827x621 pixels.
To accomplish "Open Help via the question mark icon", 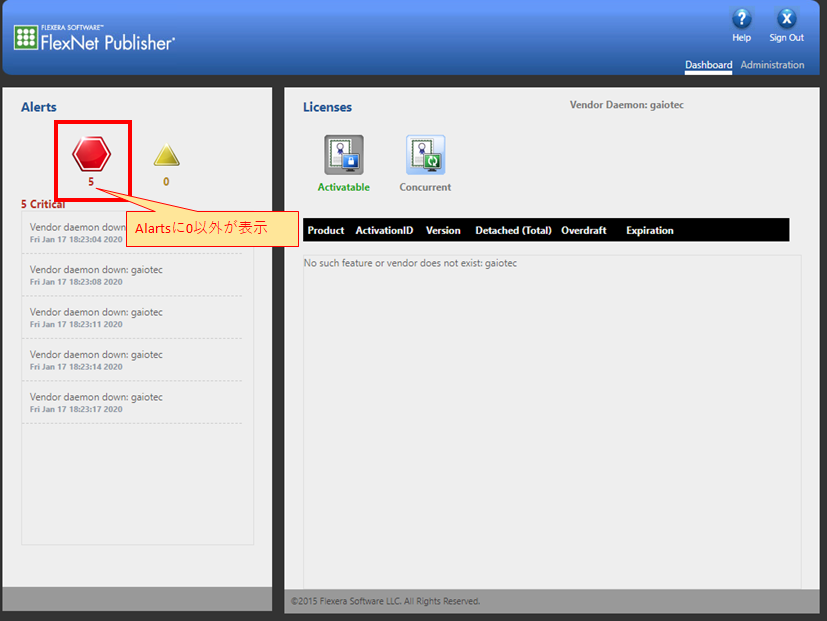I will coord(742,18).
